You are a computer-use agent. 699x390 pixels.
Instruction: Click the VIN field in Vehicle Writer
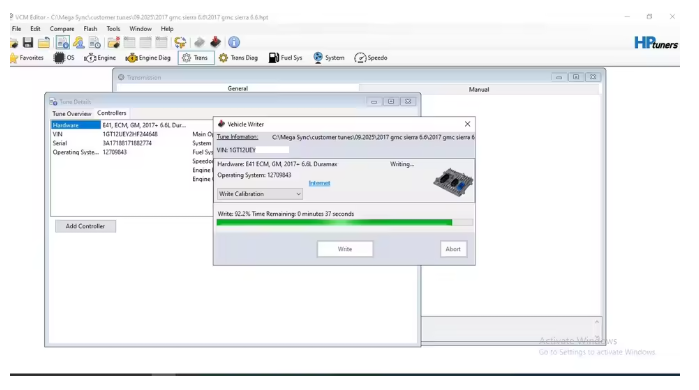[x=253, y=150]
